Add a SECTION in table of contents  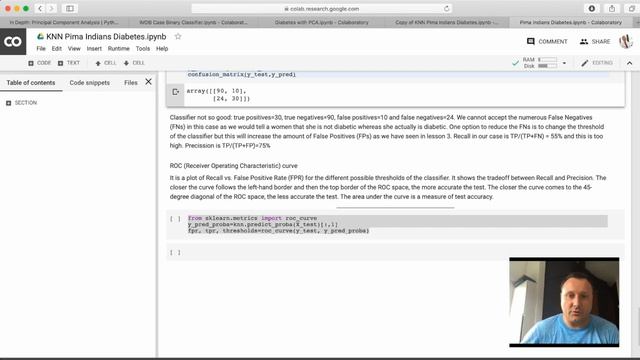click(x=22, y=103)
